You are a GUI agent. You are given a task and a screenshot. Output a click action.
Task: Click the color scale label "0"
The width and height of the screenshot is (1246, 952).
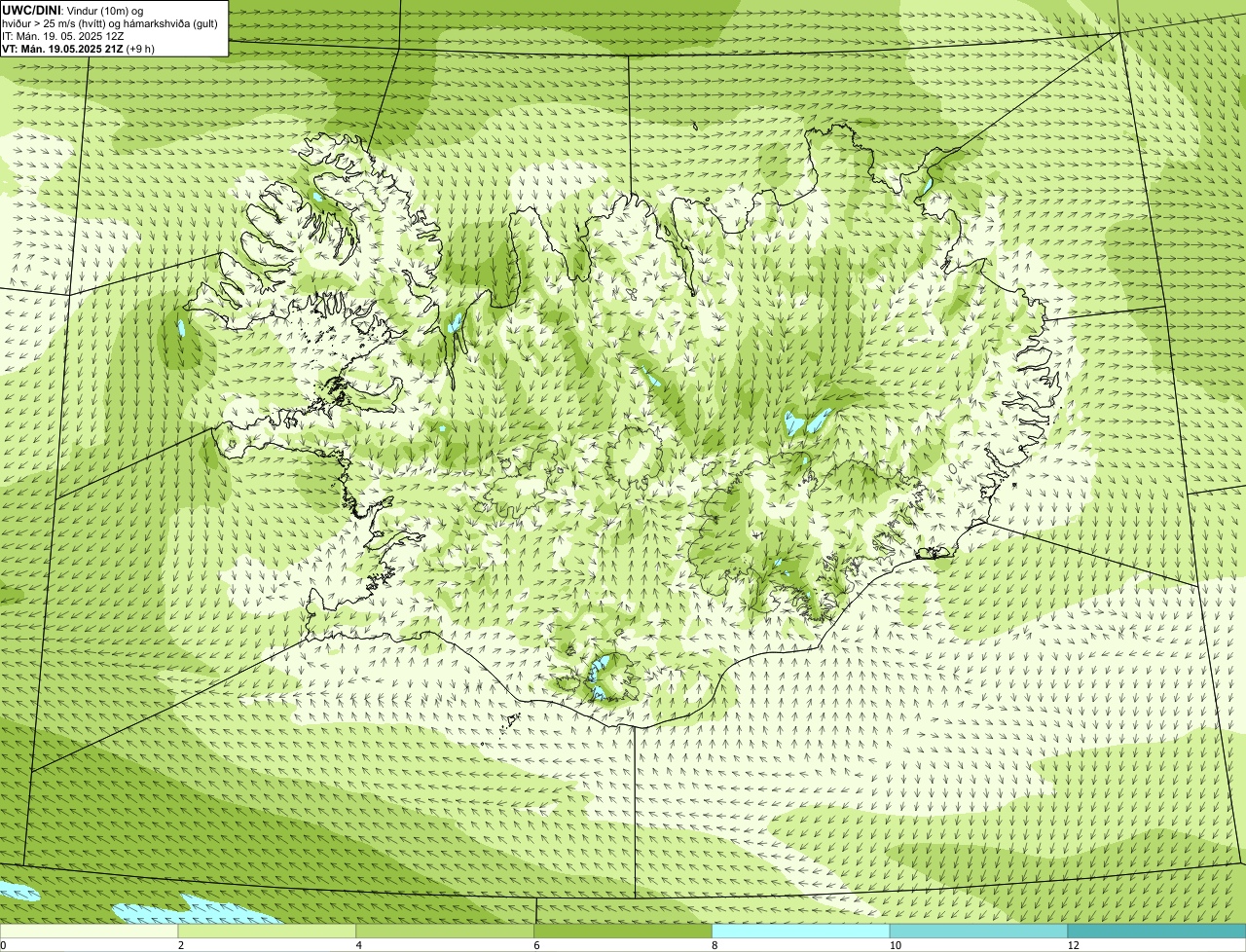(3, 945)
